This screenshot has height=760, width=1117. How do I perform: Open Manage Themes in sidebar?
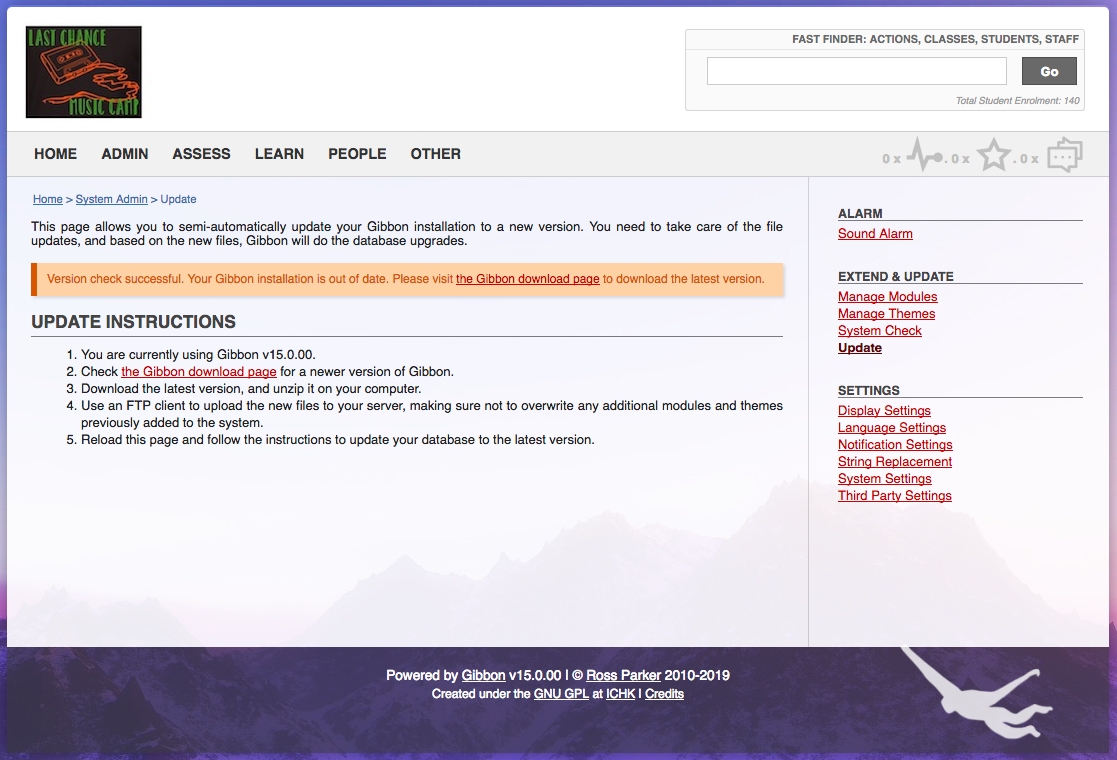click(886, 313)
